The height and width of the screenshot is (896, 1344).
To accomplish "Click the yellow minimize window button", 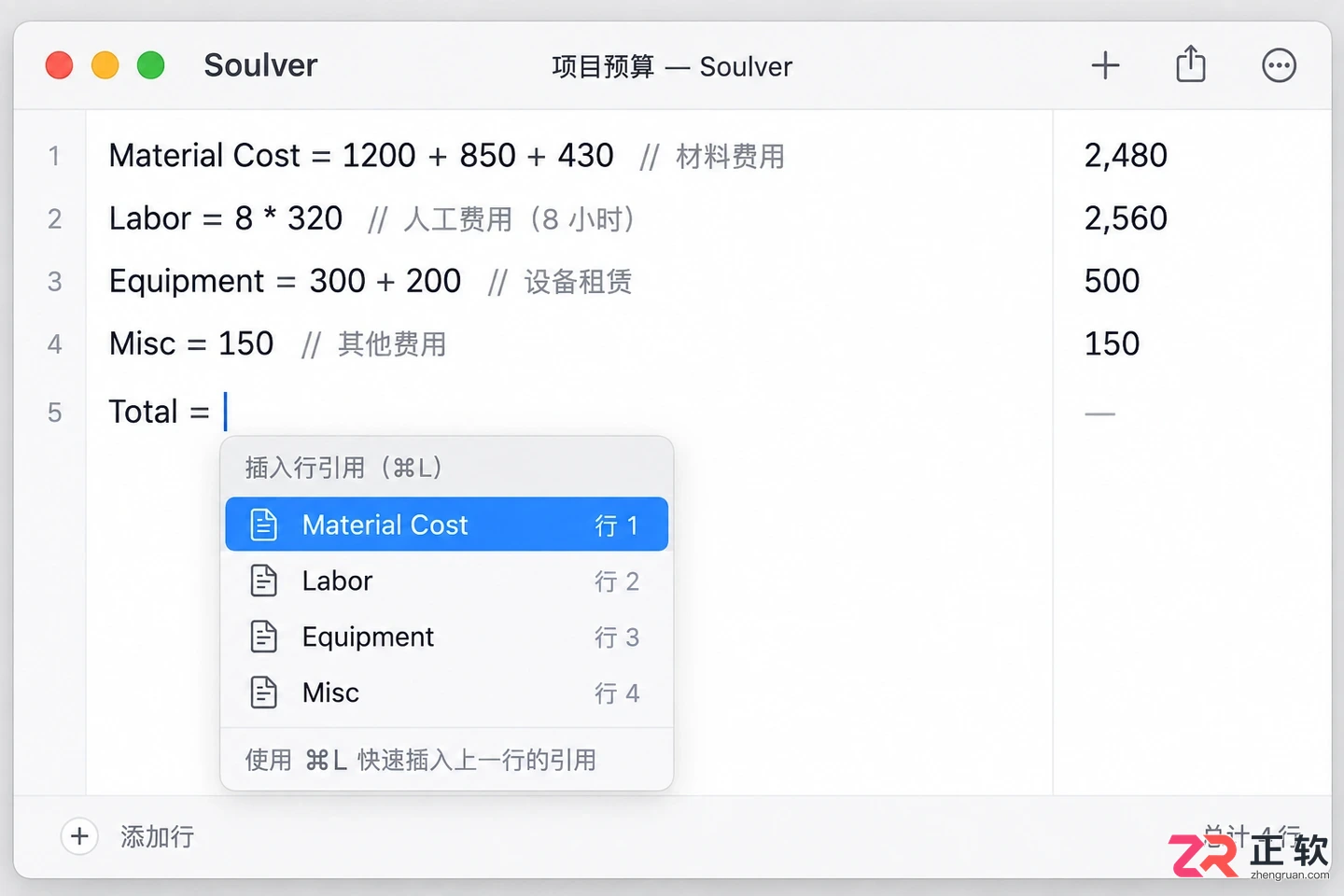I will [x=105, y=65].
